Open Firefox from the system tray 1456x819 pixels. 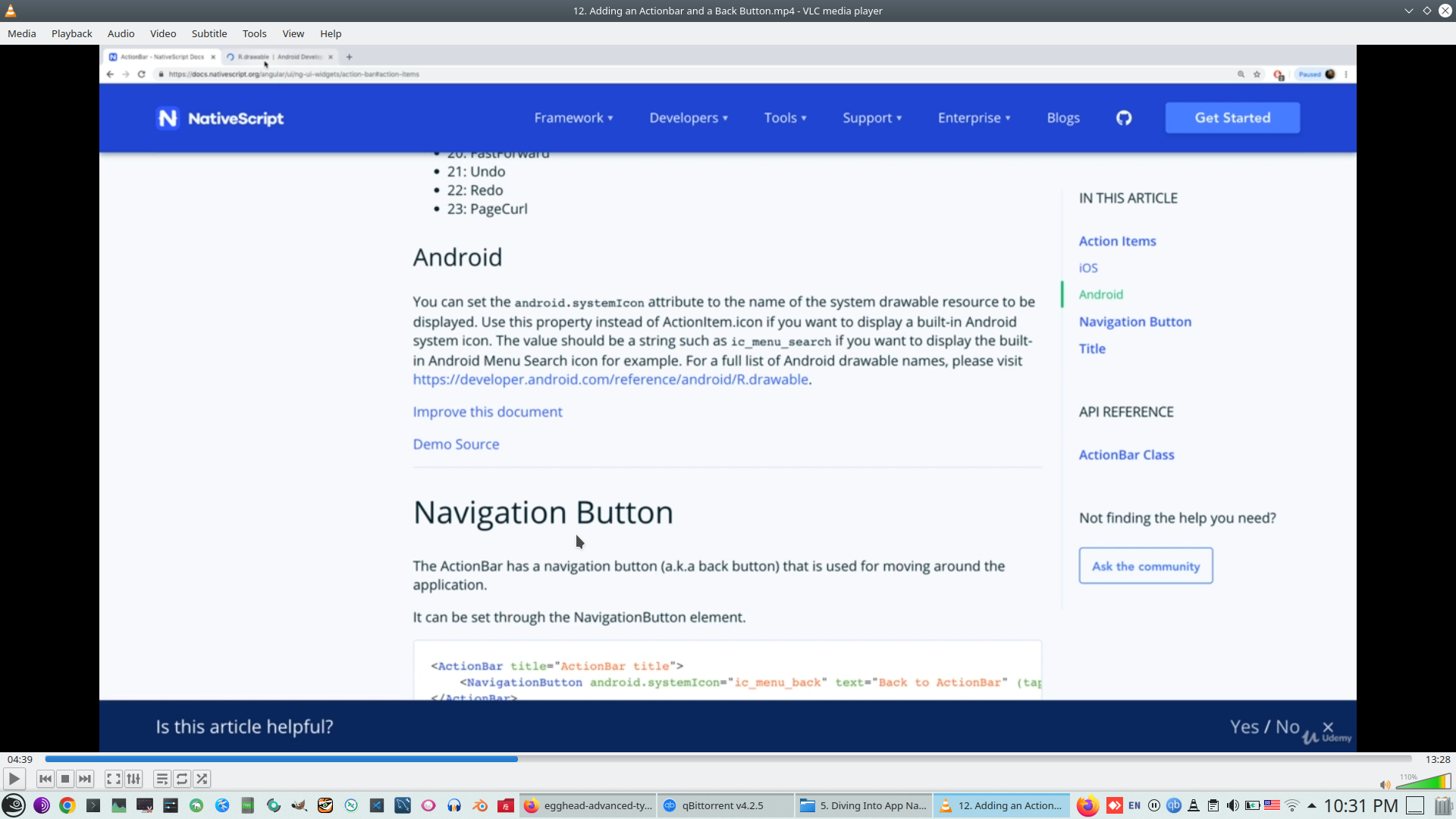click(1087, 805)
